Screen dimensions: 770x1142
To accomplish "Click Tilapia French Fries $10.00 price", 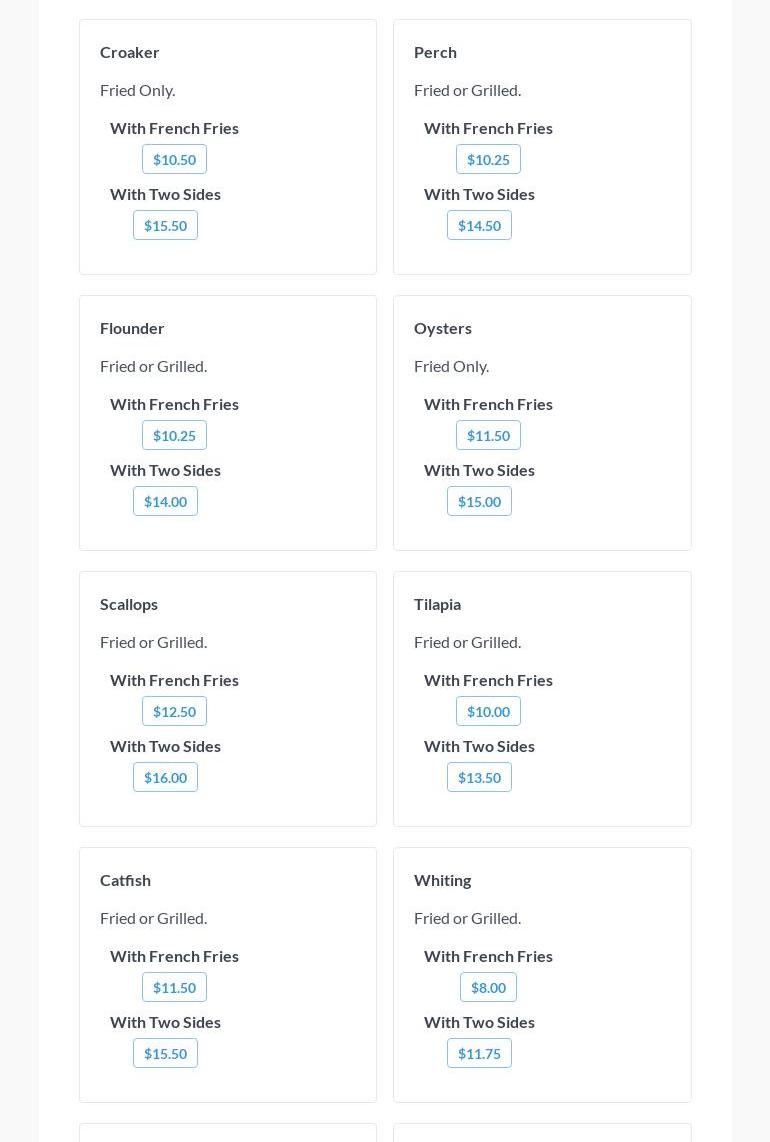I will [488, 711].
